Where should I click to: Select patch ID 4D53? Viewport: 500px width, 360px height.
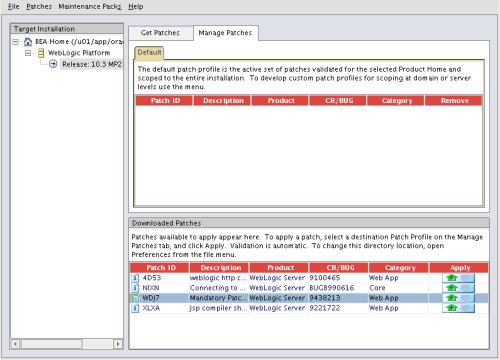click(x=152, y=278)
